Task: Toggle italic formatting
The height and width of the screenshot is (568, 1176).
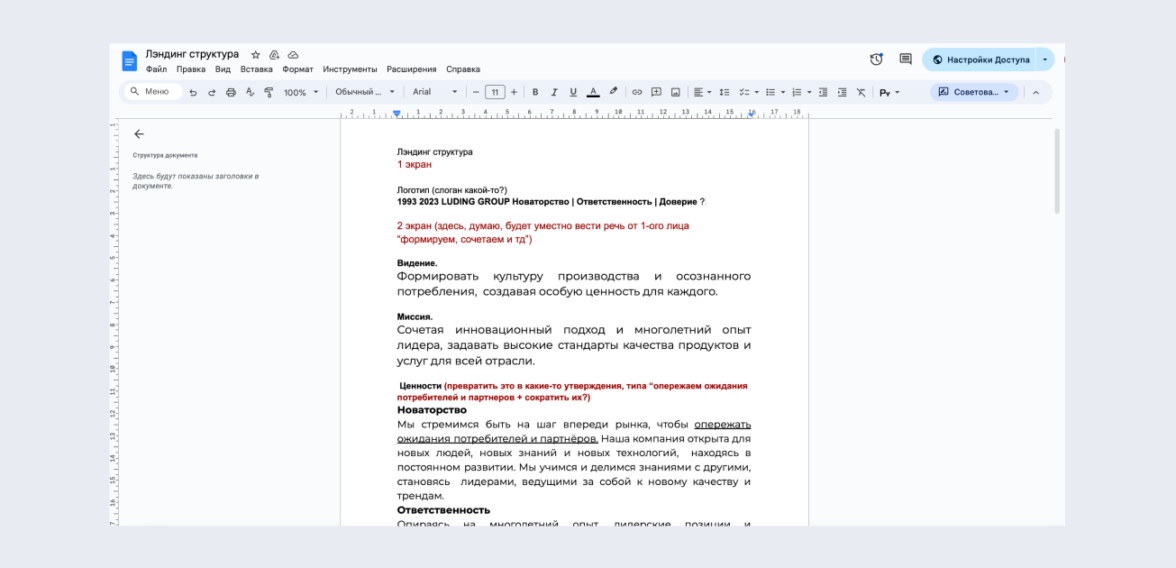Action: [x=554, y=92]
